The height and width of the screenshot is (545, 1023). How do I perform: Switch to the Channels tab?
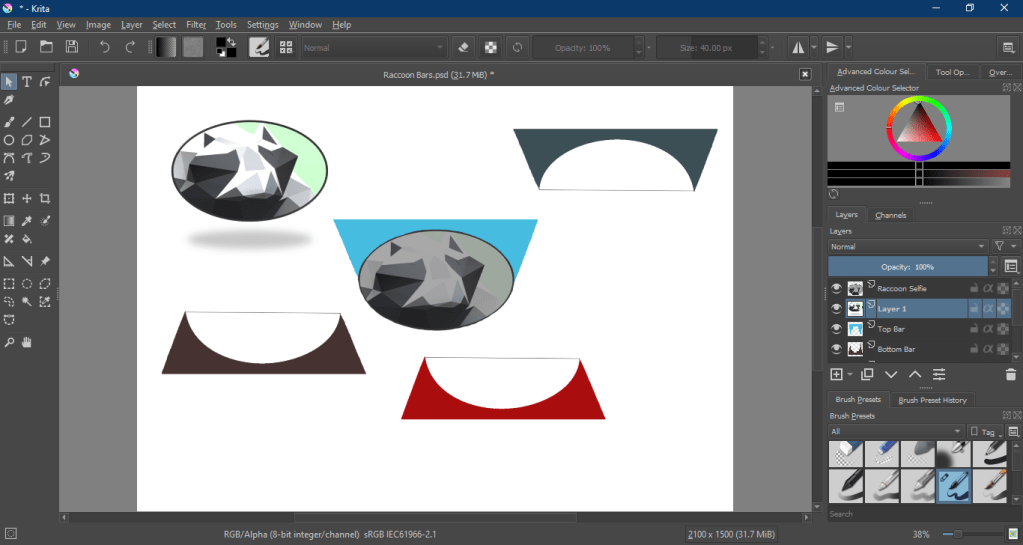(x=890, y=215)
